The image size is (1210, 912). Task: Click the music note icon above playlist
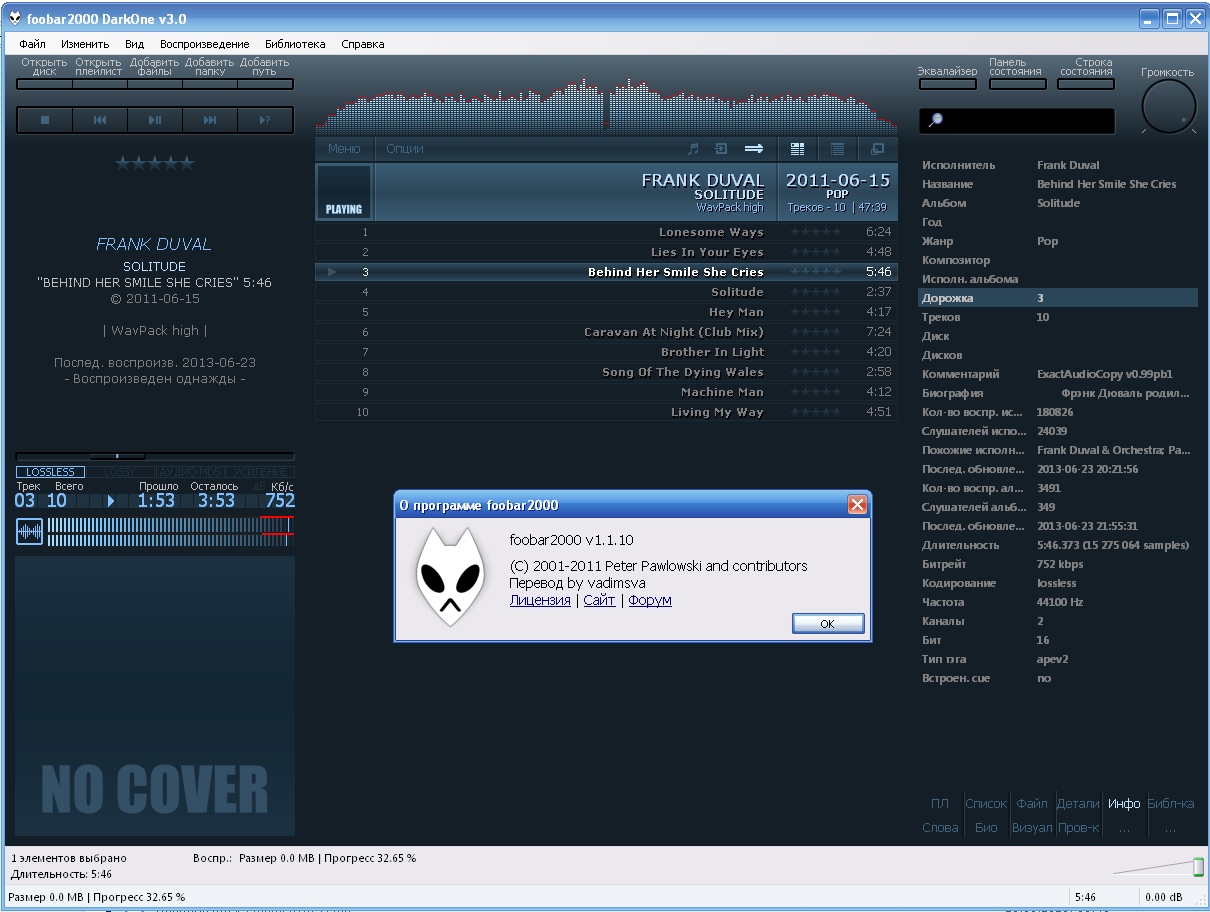(x=693, y=149)
